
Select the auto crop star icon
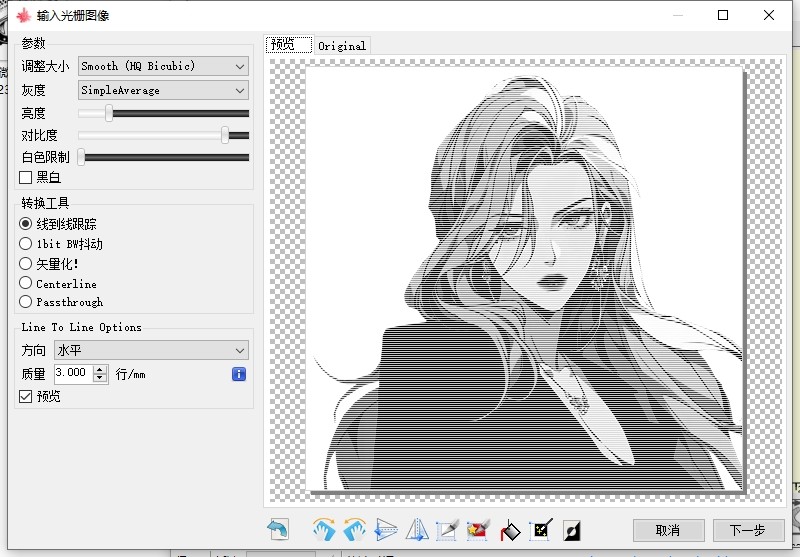tap(478, 529)
